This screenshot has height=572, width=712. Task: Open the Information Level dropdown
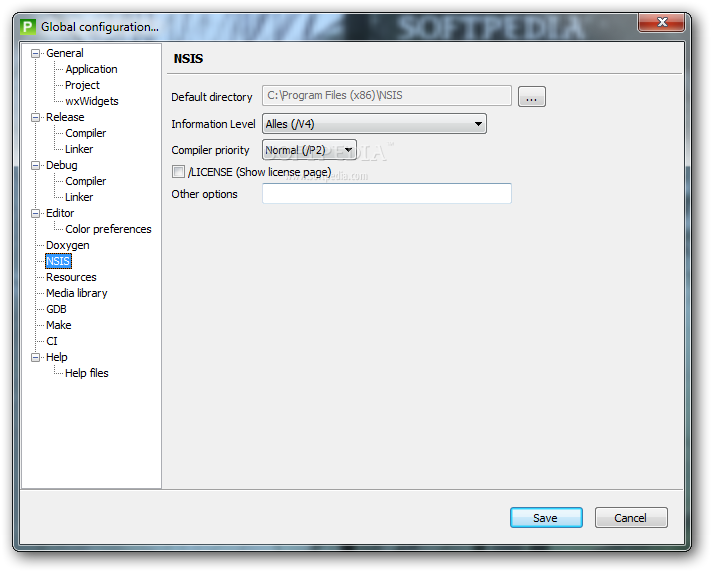coord(374,124)
